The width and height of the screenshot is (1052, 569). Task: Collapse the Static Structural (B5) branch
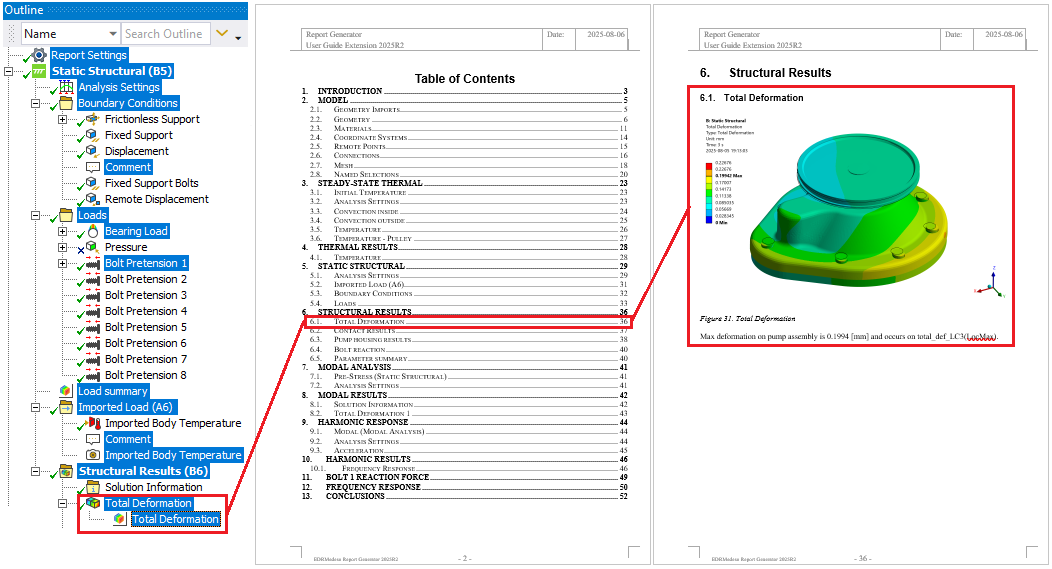8,71
